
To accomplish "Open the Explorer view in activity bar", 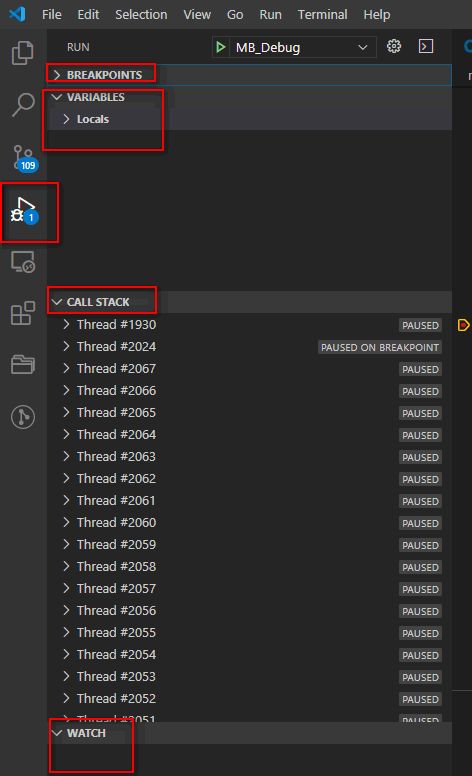I will 23,52.
